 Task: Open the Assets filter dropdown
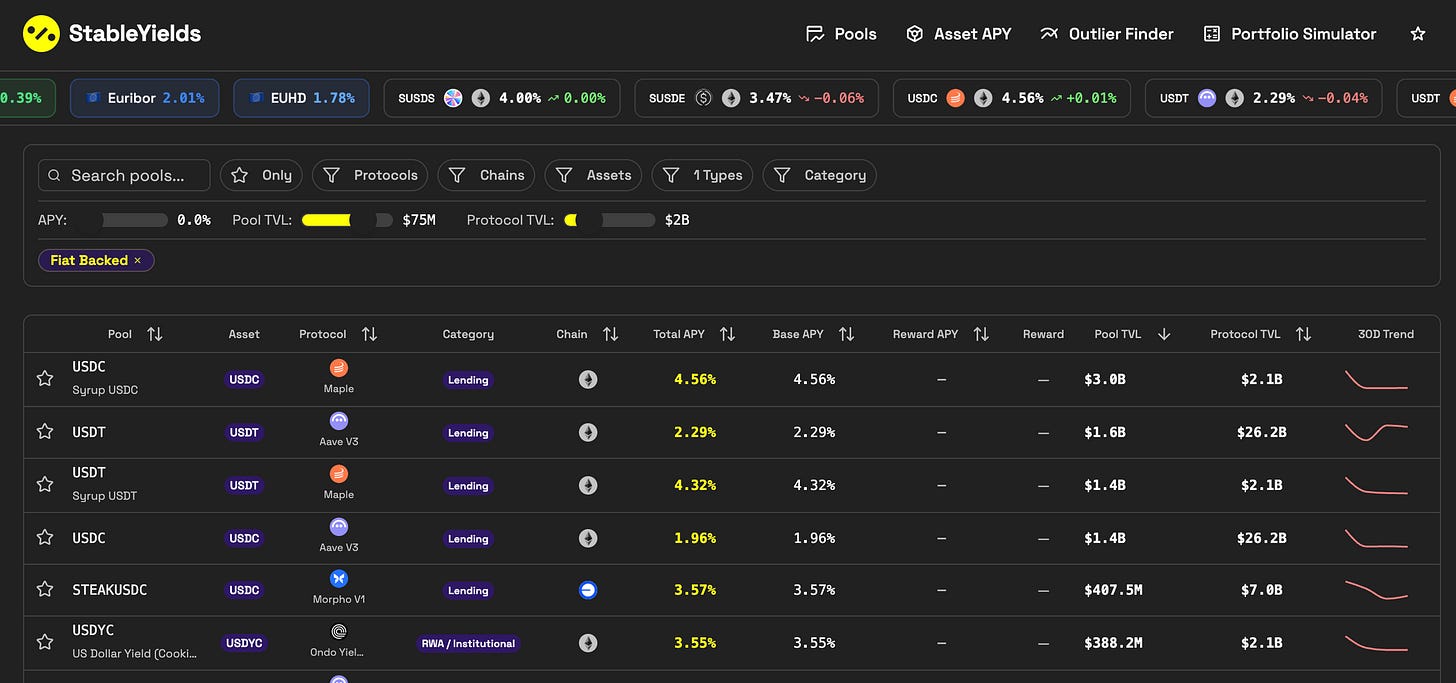(594, 175)
